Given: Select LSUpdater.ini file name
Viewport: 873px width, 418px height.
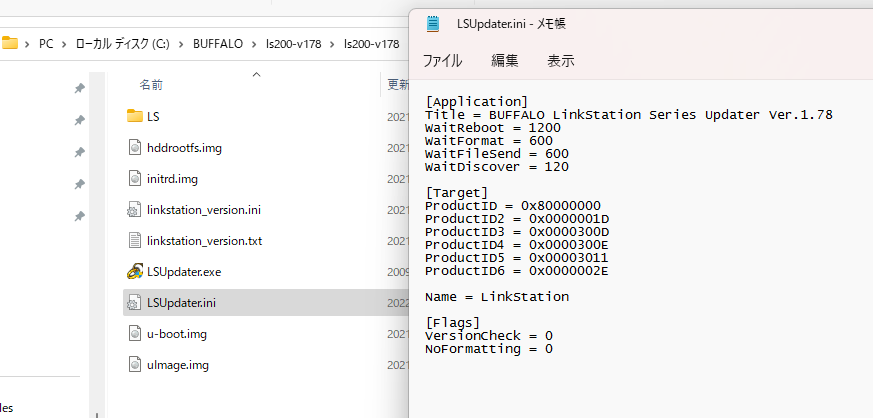Looking at the screenshot, I should point(182,303).
